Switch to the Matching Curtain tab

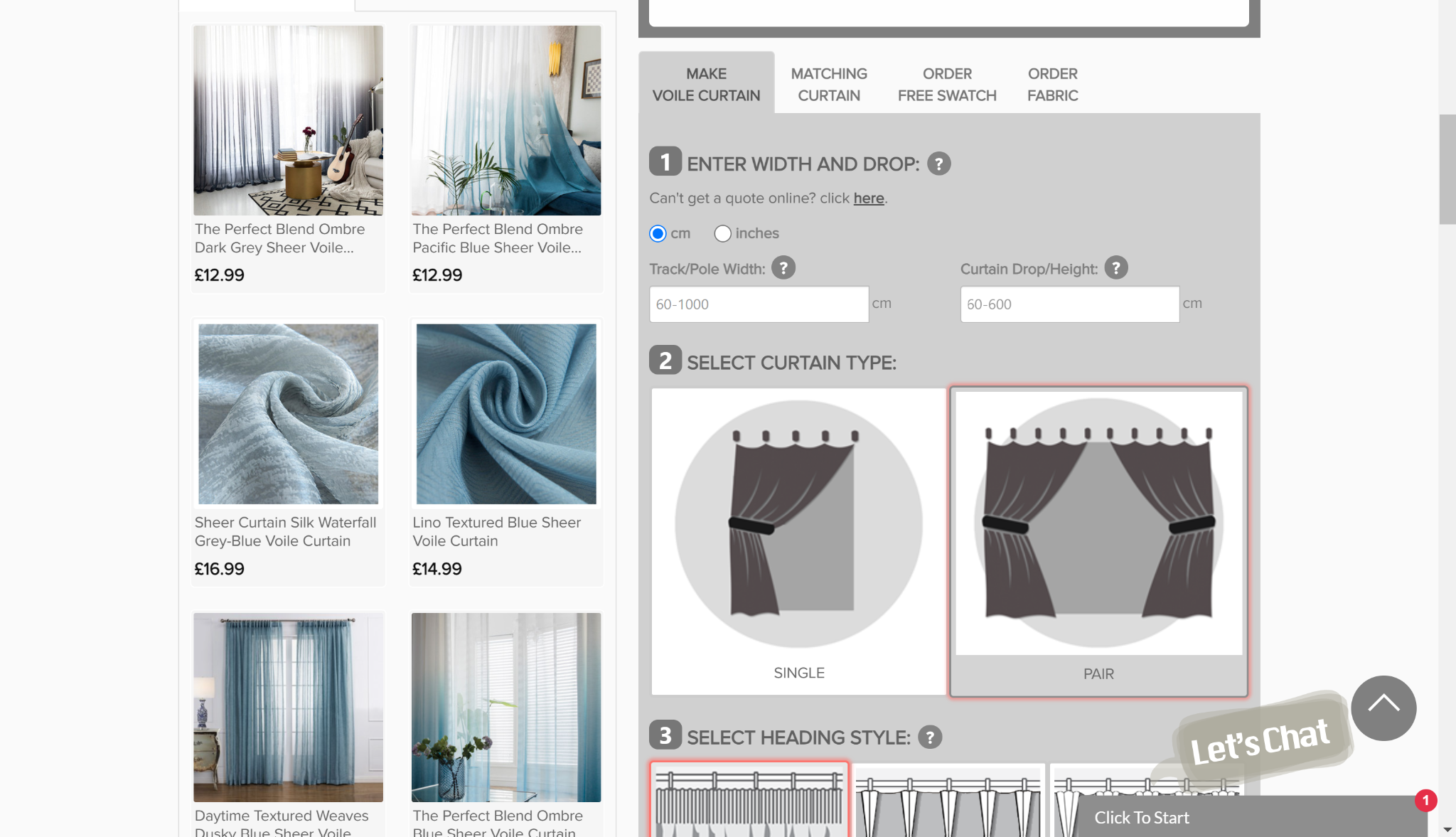click(x=828, y=85)
